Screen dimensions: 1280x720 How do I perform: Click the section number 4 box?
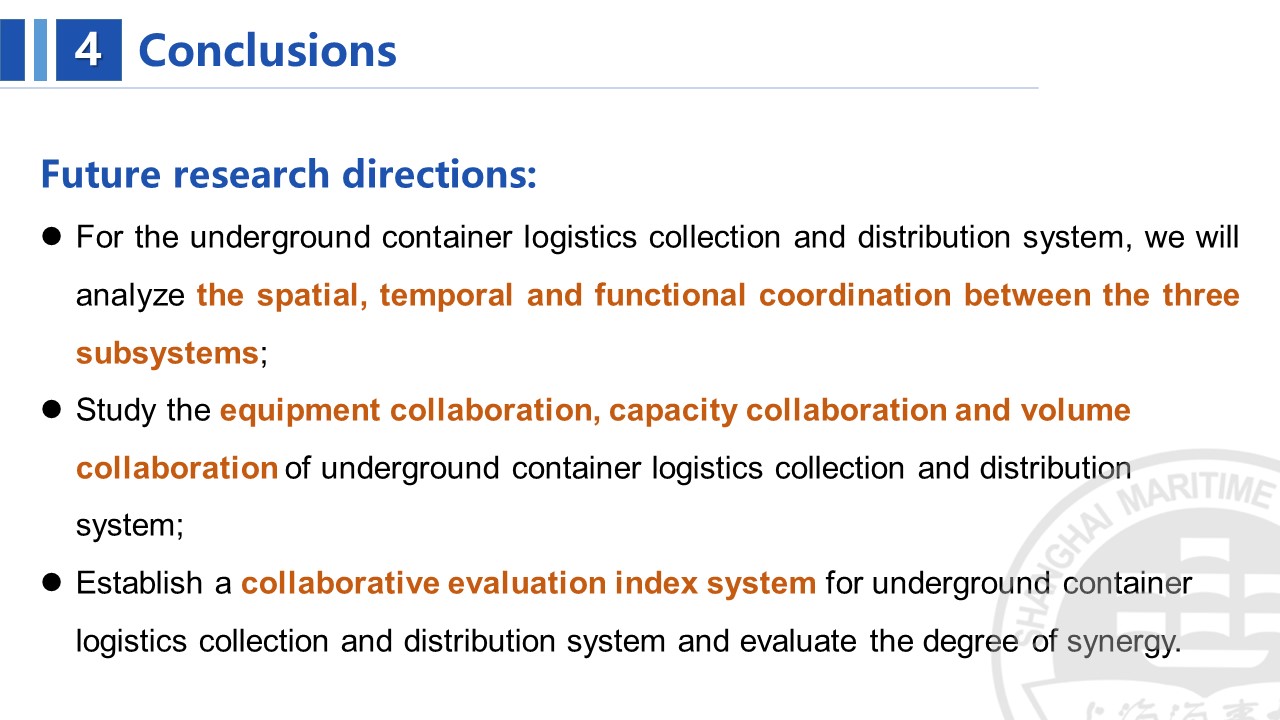88,50
